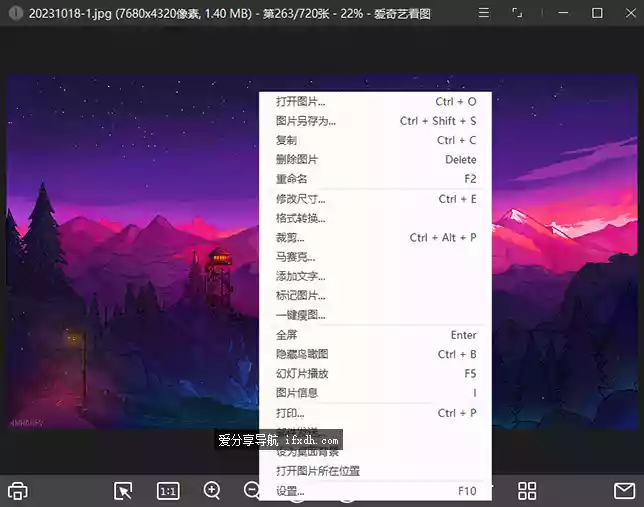
Task: Zoom in with the magnifier plus icon
Action: coord(212,491)
